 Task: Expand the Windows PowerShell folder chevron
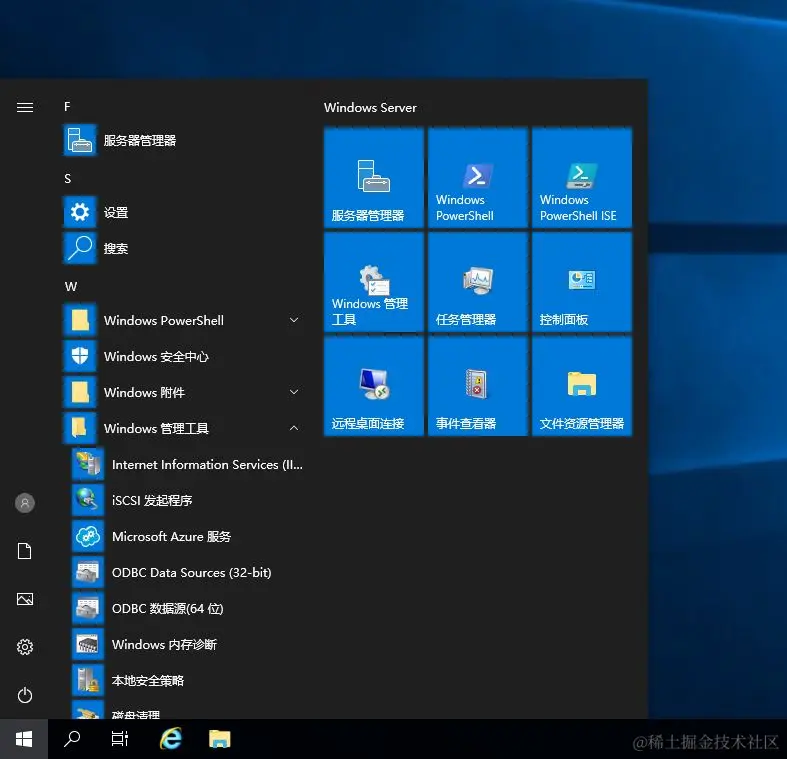click(x=294, y=320)
